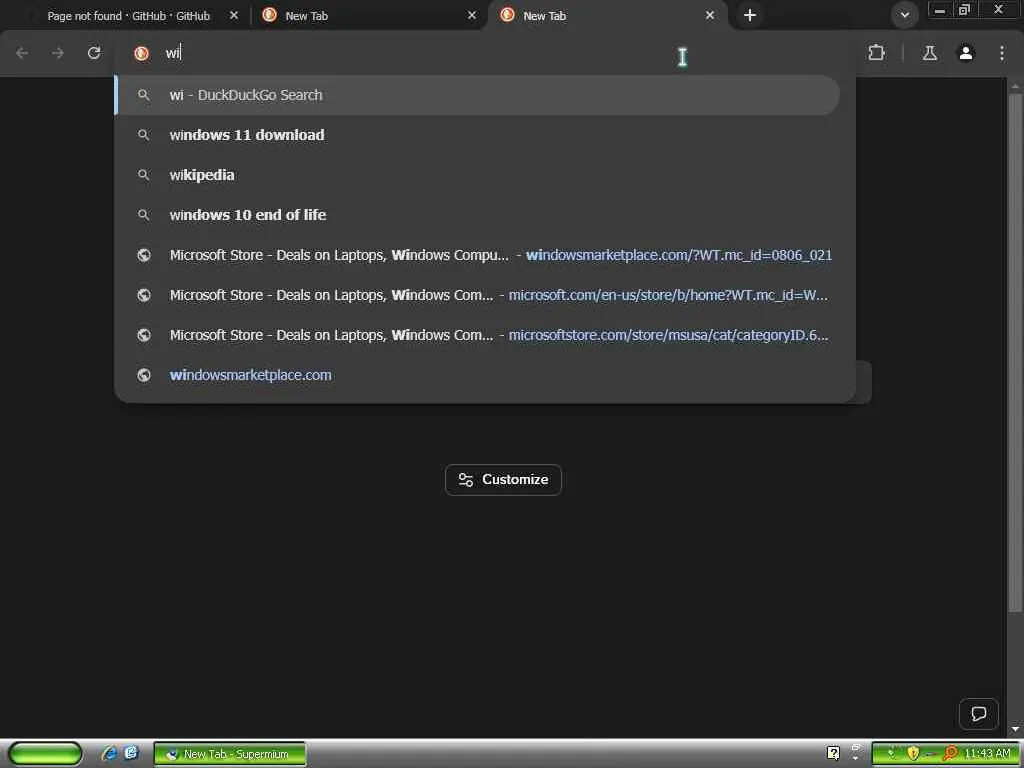Screen dimensions: 1024x768
Task: Click the scrollbar down arrow
Action: (1015, 729)
